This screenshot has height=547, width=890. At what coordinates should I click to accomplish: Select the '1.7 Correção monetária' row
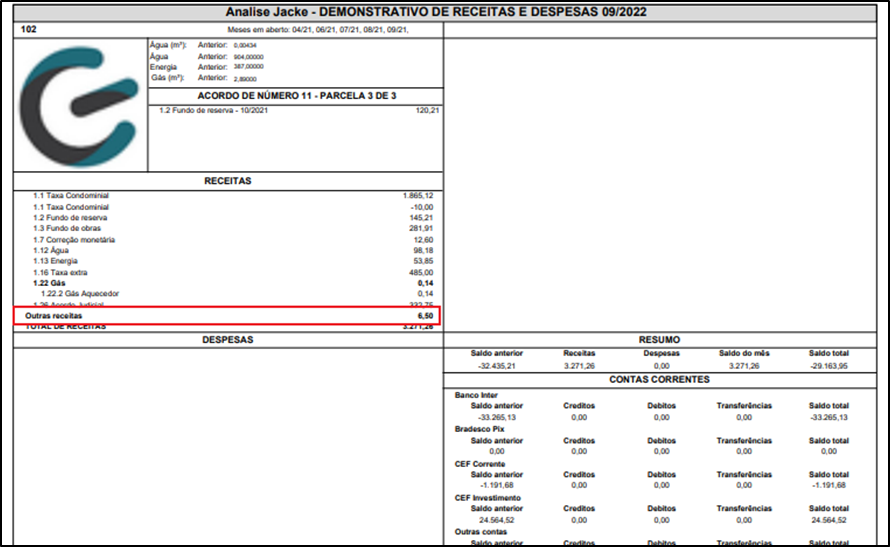point(233,240)
